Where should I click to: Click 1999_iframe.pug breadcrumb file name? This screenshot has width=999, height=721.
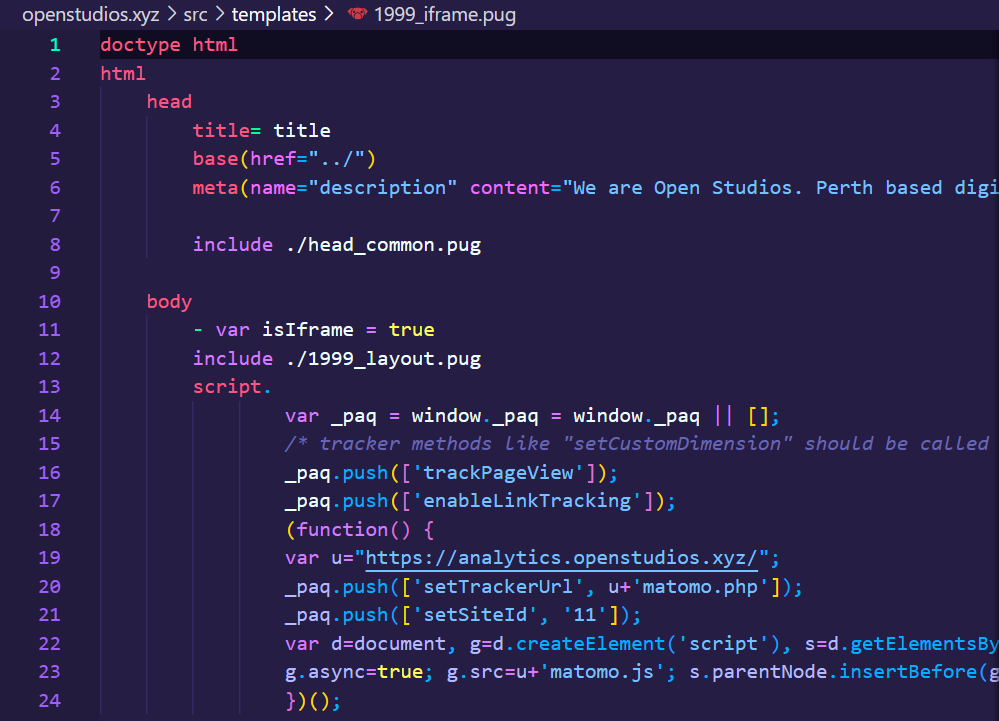point(445,14)
